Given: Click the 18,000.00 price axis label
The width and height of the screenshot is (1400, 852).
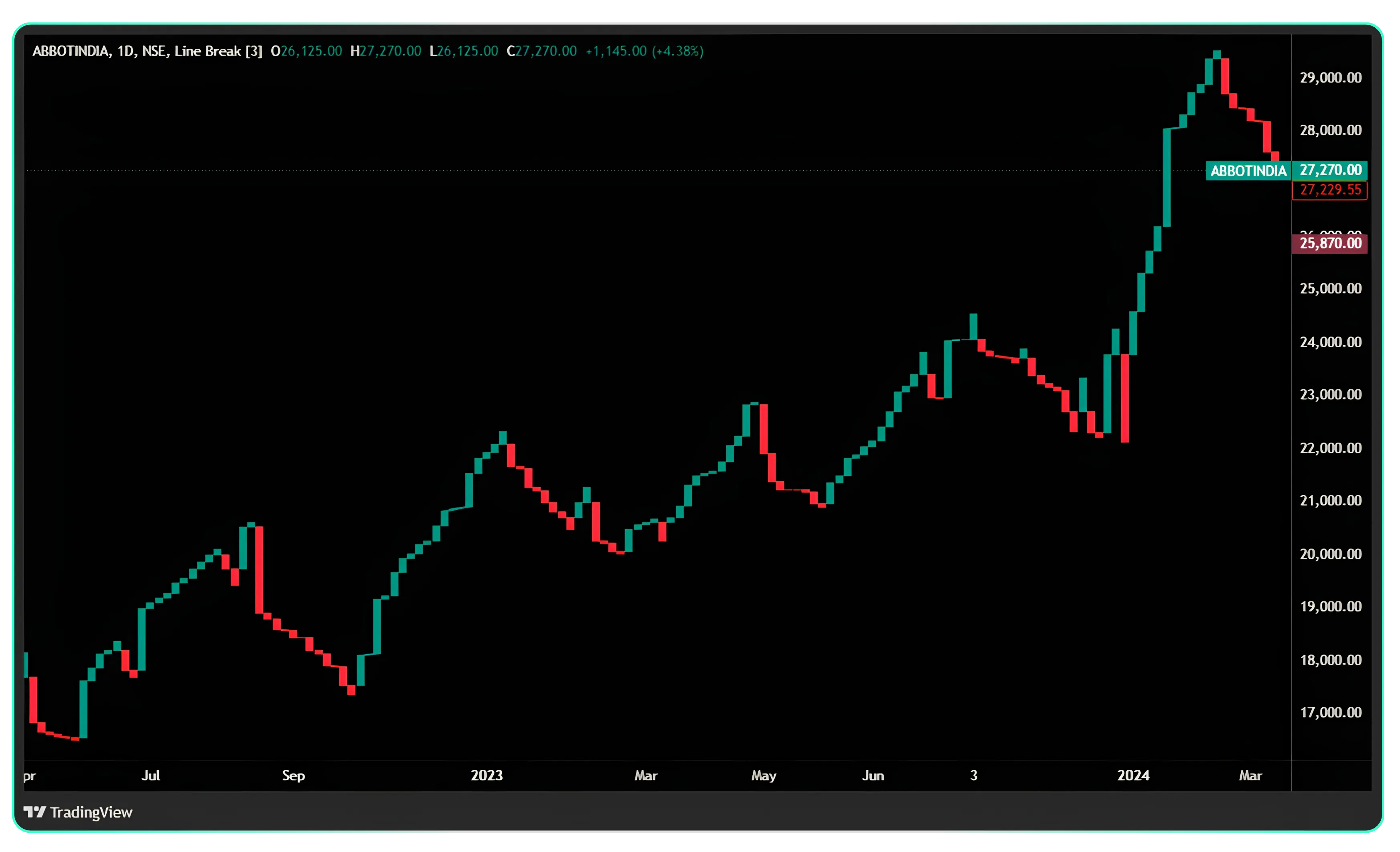Looking at the screenshot, I should (x=1331, y=660).
